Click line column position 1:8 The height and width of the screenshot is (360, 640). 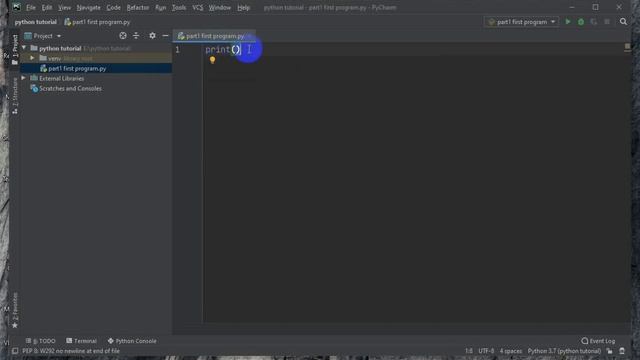[469, 351]
